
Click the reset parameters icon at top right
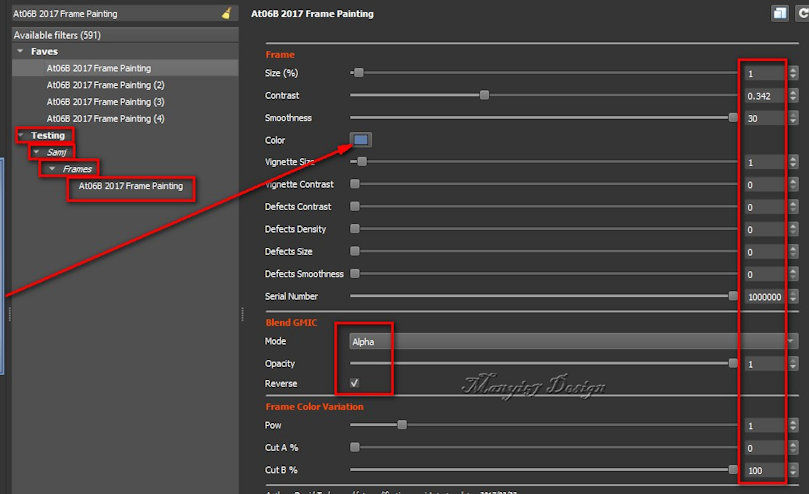(800, 14)
